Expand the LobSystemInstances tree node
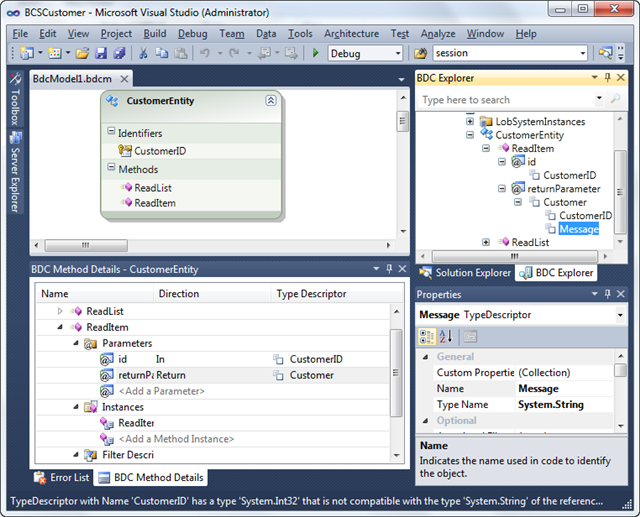The image size is (640, 517). point(470,121)
